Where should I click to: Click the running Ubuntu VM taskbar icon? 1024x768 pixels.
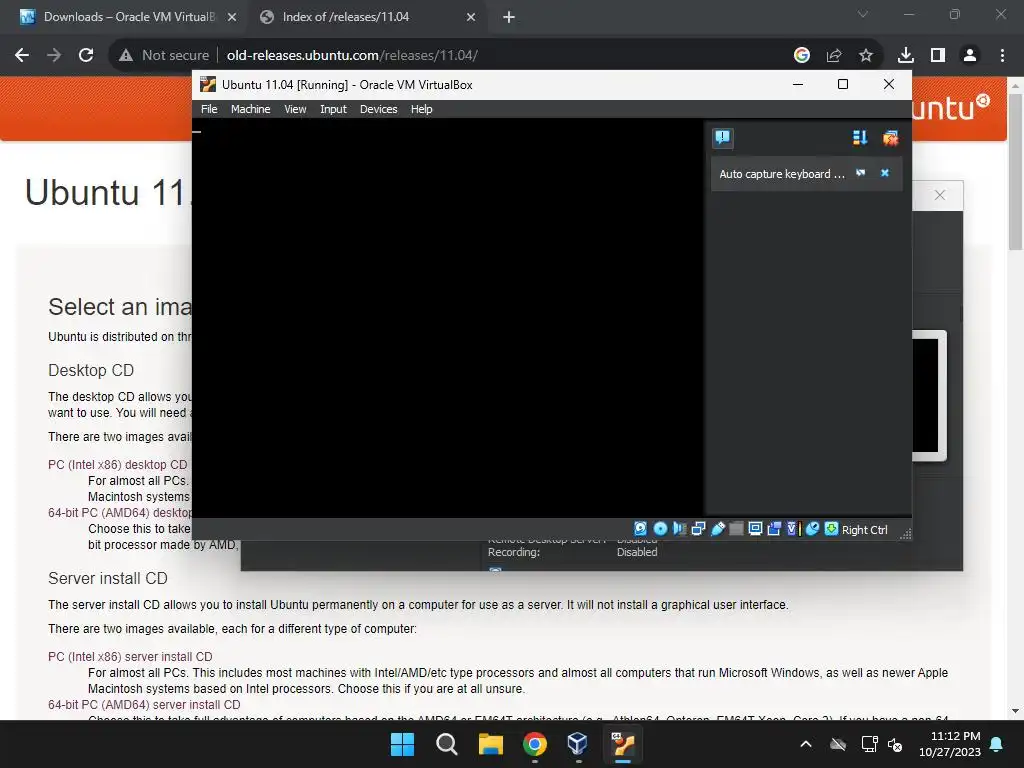point(622,744)
